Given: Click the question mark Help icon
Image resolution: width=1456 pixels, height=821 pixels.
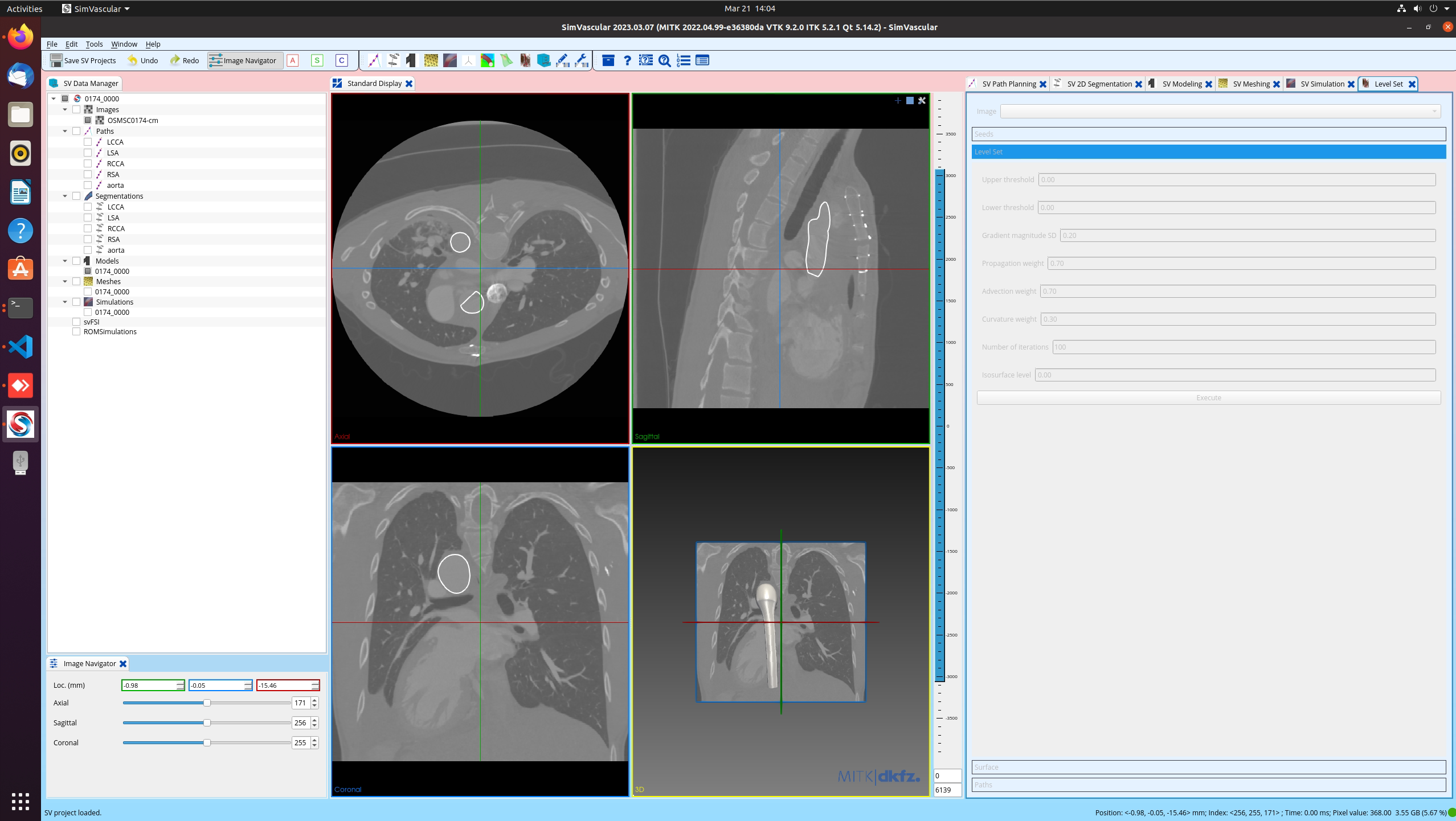Looking at the screenshot, I should (627, 60).
